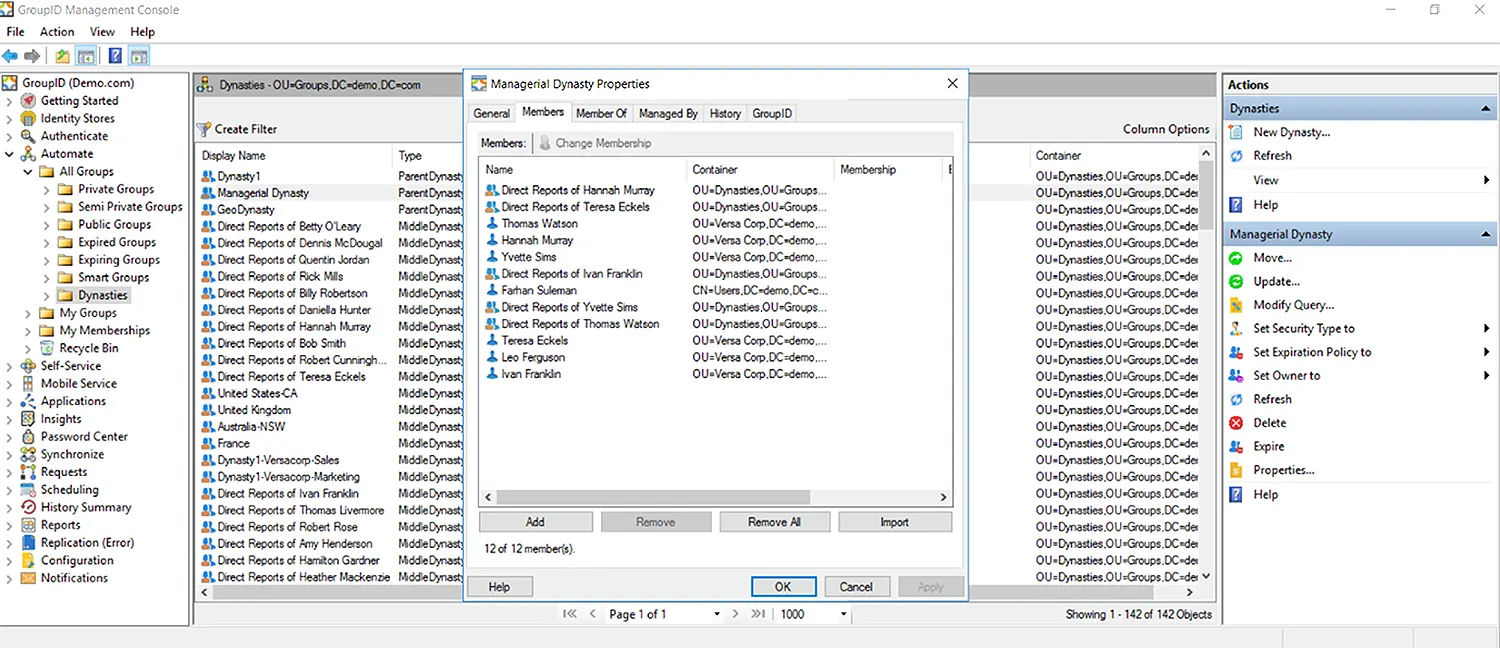
Task: Click the dialog Help button
Action: [x=499, y=587]
